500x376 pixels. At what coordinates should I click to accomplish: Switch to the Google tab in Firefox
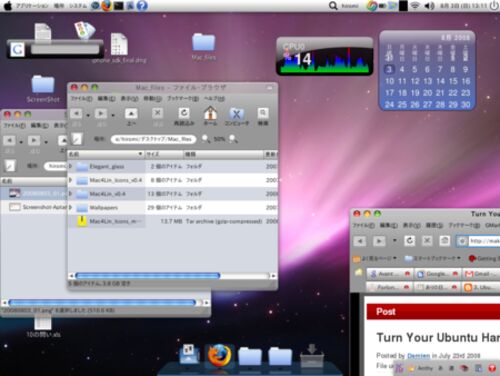[437, 274]
